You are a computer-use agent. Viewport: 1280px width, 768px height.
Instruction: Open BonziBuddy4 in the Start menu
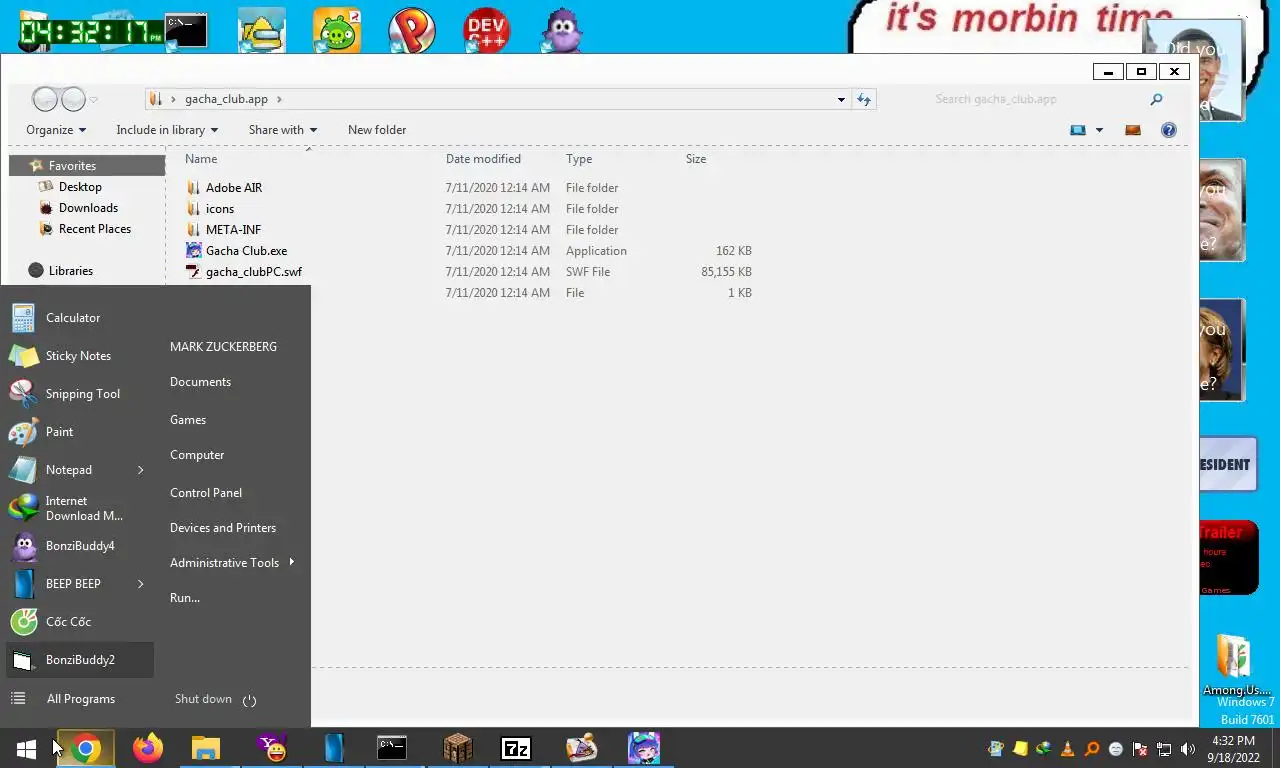click(78, 546)
